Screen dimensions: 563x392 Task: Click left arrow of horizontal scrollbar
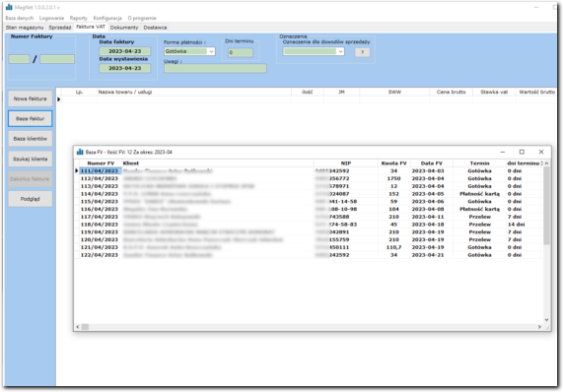point(78,327)
